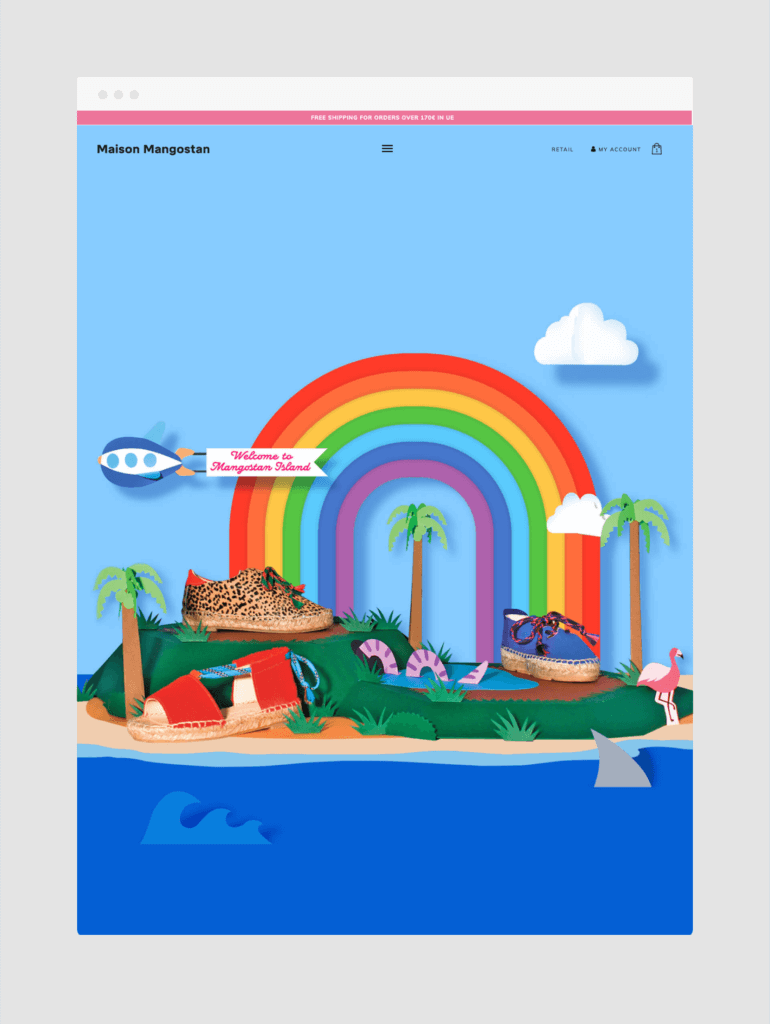
Task: Click the purple sea serpent in pond
Action: (419, 662)
